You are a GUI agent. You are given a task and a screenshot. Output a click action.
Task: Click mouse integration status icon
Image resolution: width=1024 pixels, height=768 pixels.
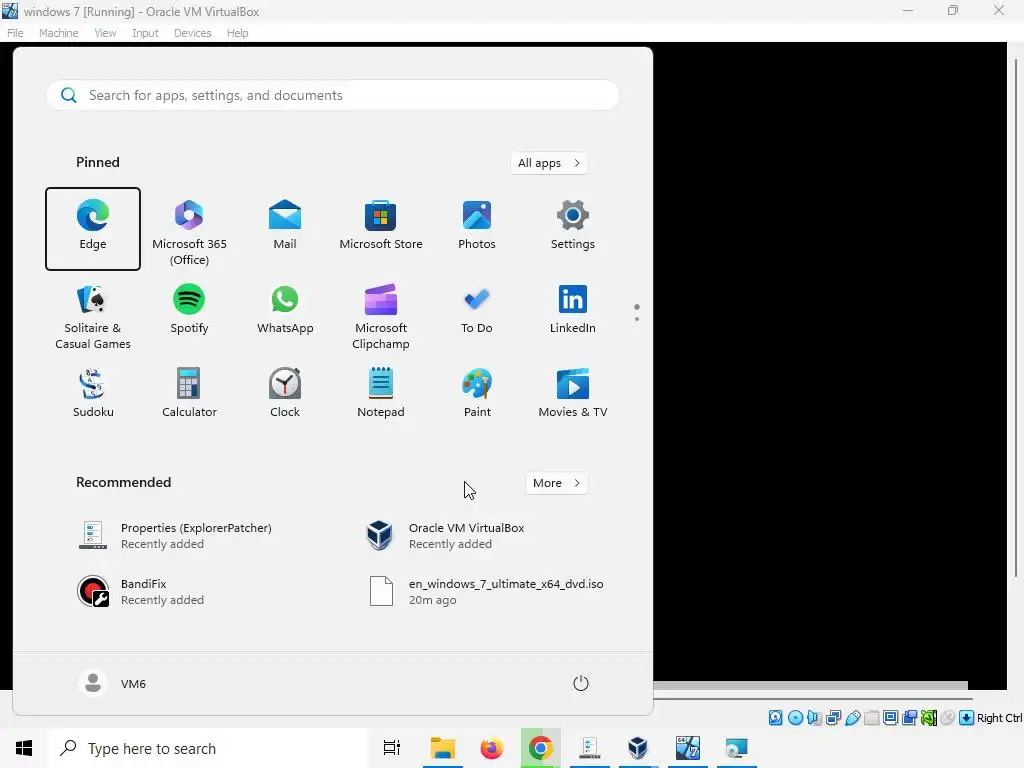pyautogui.click(x=948, y=718)
